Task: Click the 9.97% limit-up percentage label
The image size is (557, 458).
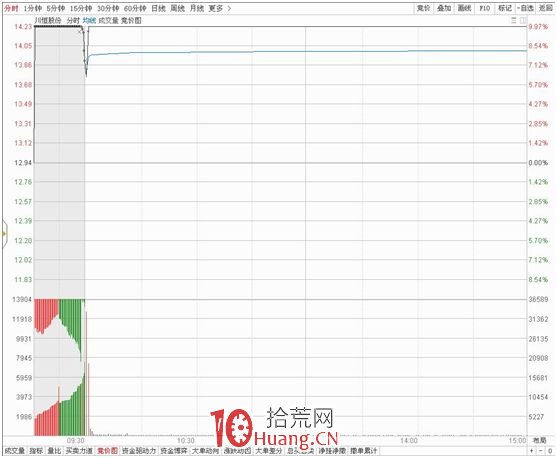Action: pyautogui.click(x=539, y=27)
